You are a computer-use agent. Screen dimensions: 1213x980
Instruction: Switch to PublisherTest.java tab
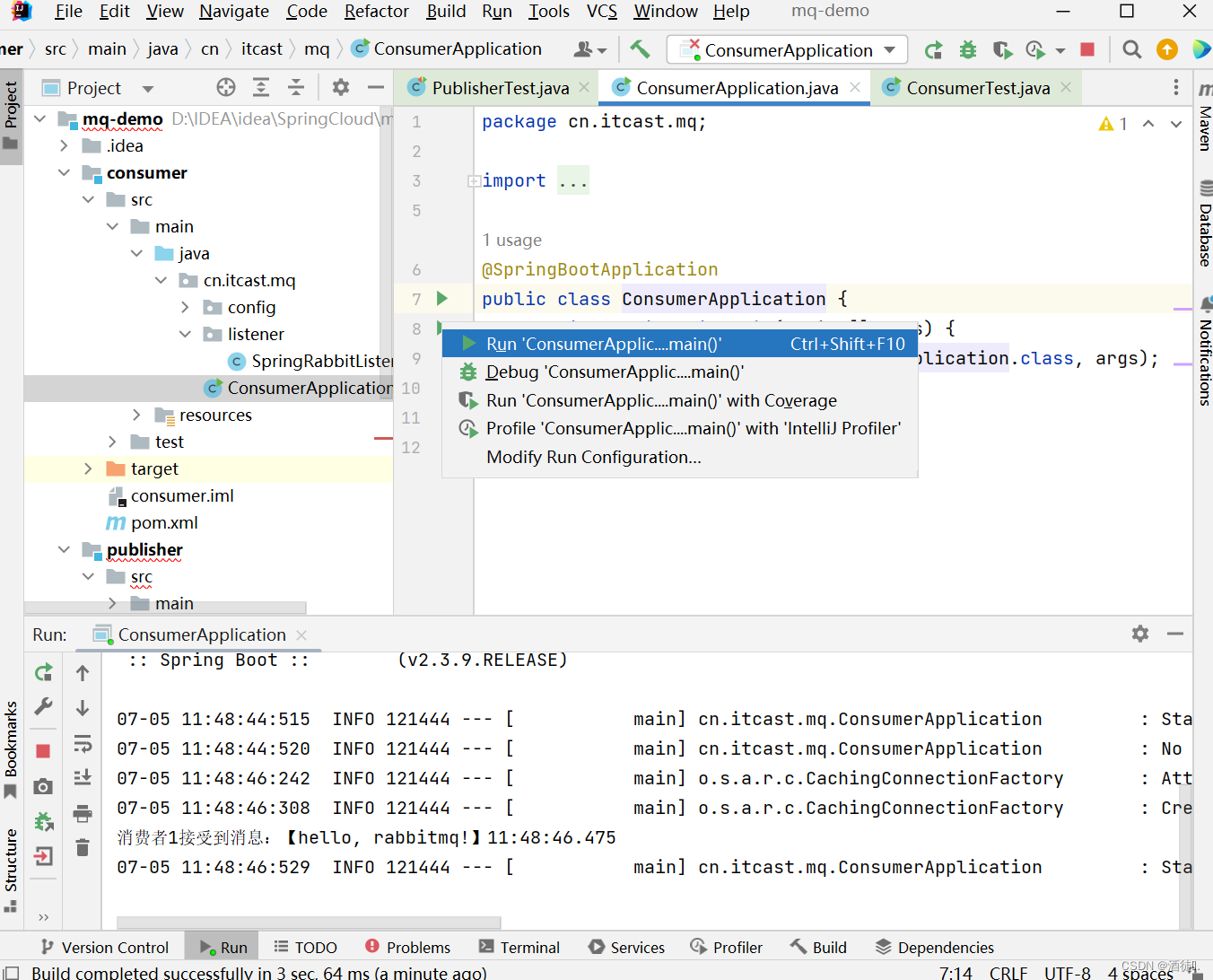500,88
